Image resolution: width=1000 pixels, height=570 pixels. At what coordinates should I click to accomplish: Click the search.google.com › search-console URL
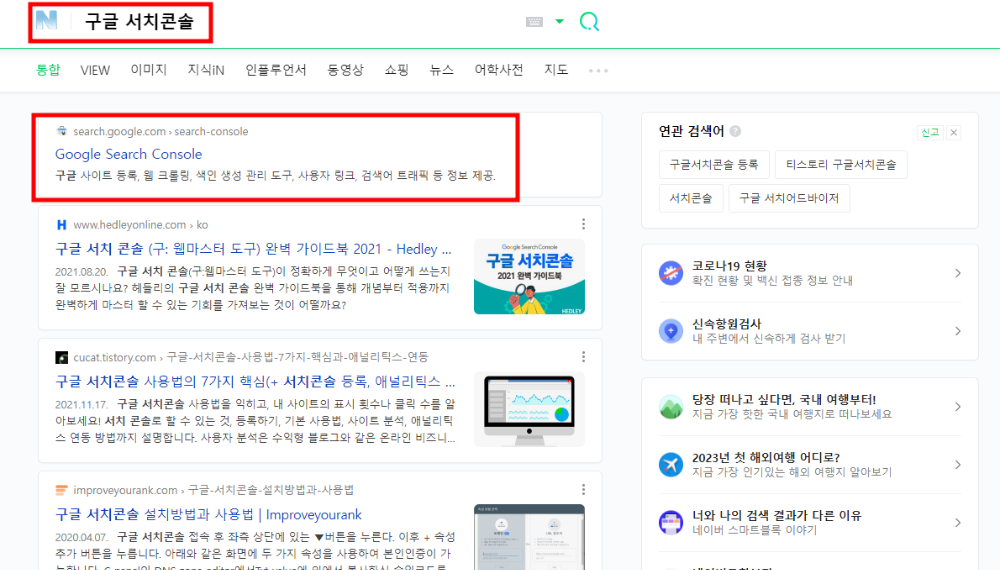pos(161,131)
